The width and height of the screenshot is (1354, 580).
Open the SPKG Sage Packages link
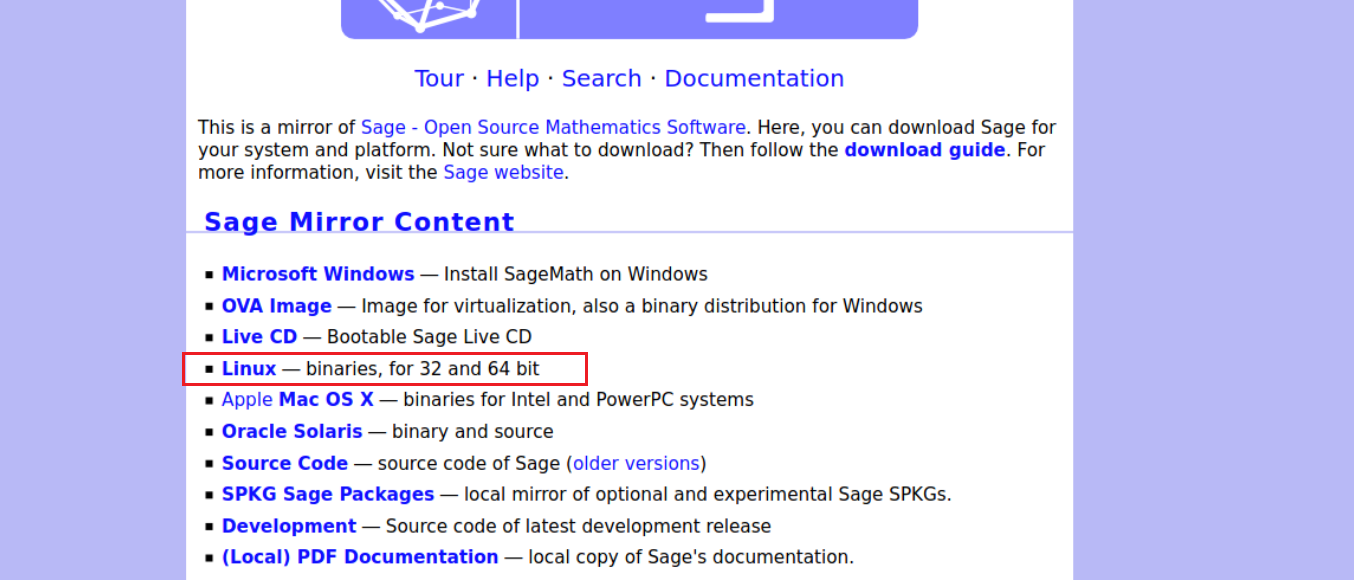click(328, 495)
